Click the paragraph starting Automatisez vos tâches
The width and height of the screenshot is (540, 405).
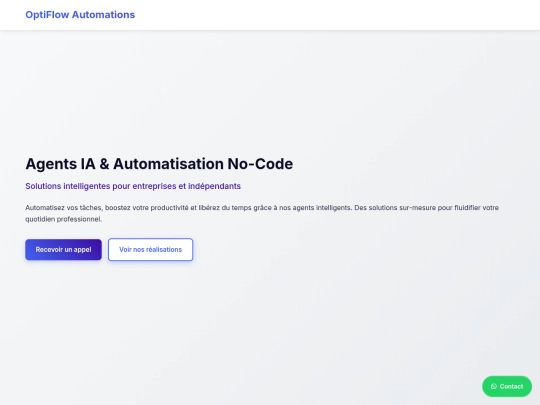coord(262,213)
